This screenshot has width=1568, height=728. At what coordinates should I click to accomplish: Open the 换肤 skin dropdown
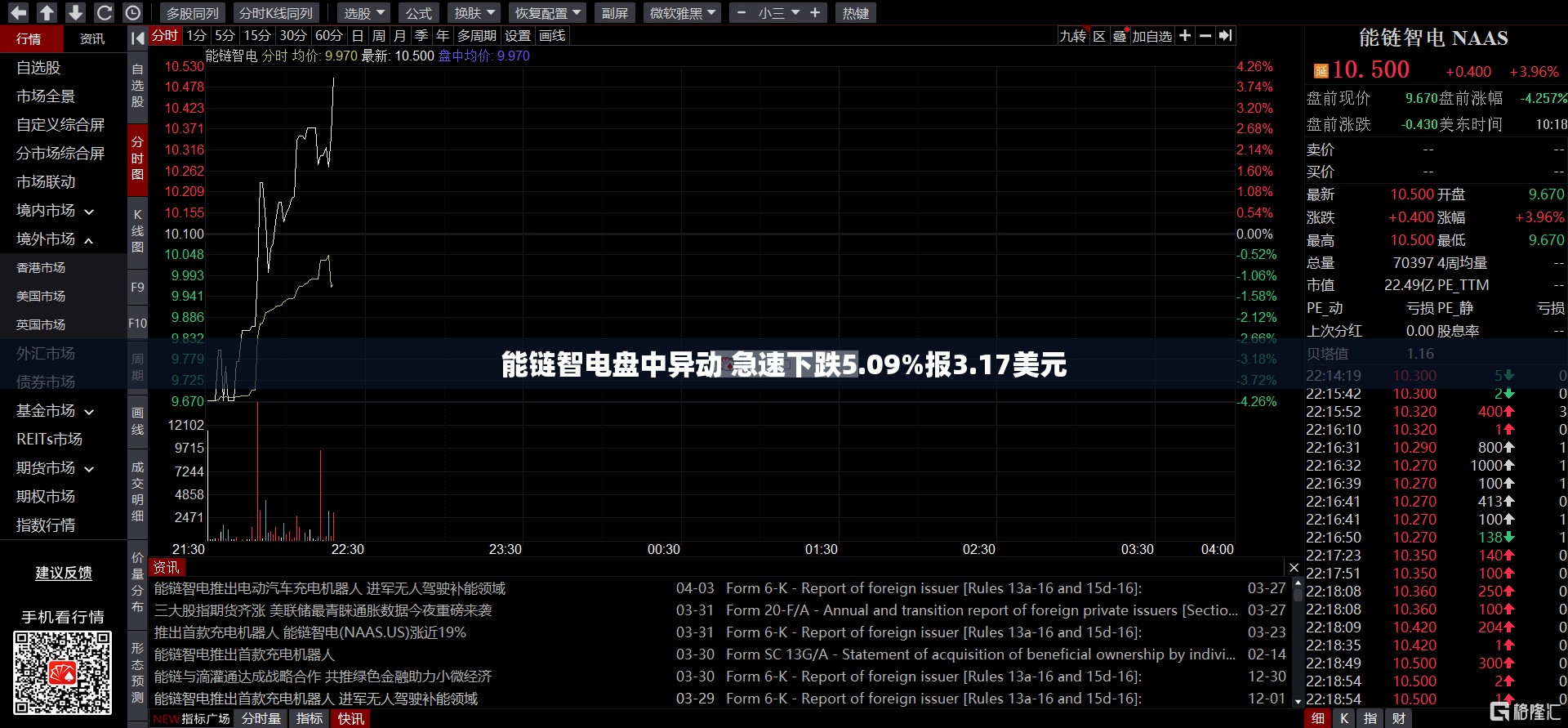pos(474,13)
